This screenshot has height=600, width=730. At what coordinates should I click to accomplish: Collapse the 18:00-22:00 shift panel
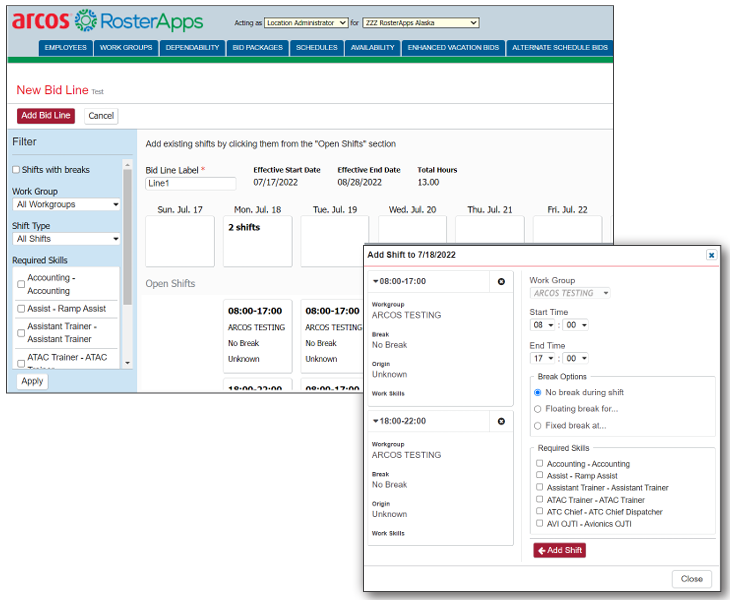tap(375, 421)
